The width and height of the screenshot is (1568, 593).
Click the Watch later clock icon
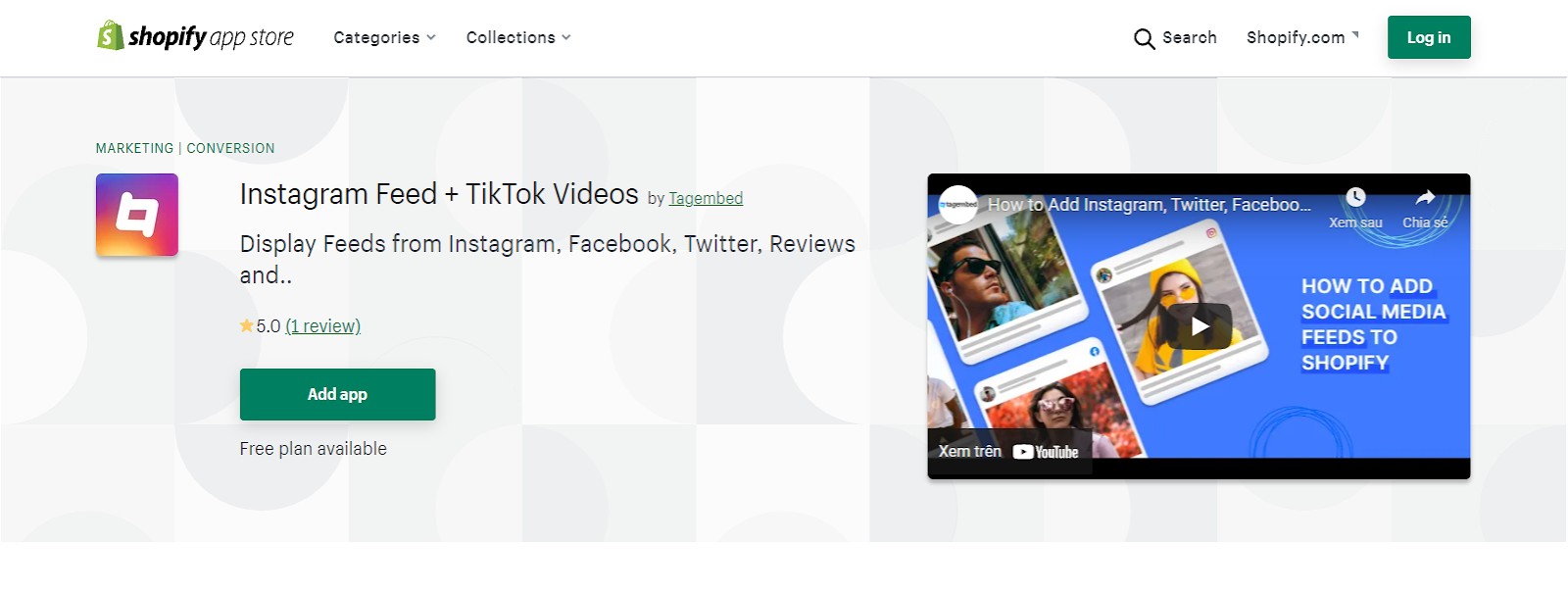coord(1355,197)
